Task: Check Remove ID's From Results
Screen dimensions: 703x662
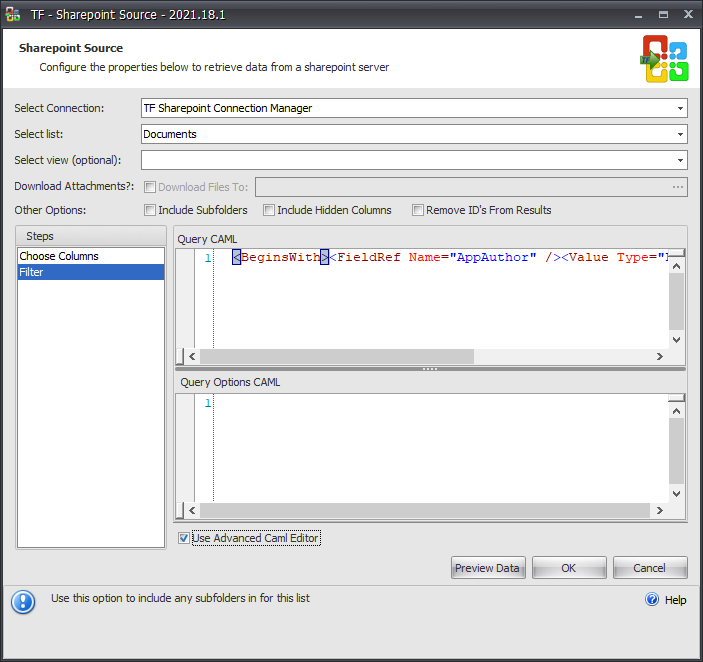Action: [x=417, y=210]
